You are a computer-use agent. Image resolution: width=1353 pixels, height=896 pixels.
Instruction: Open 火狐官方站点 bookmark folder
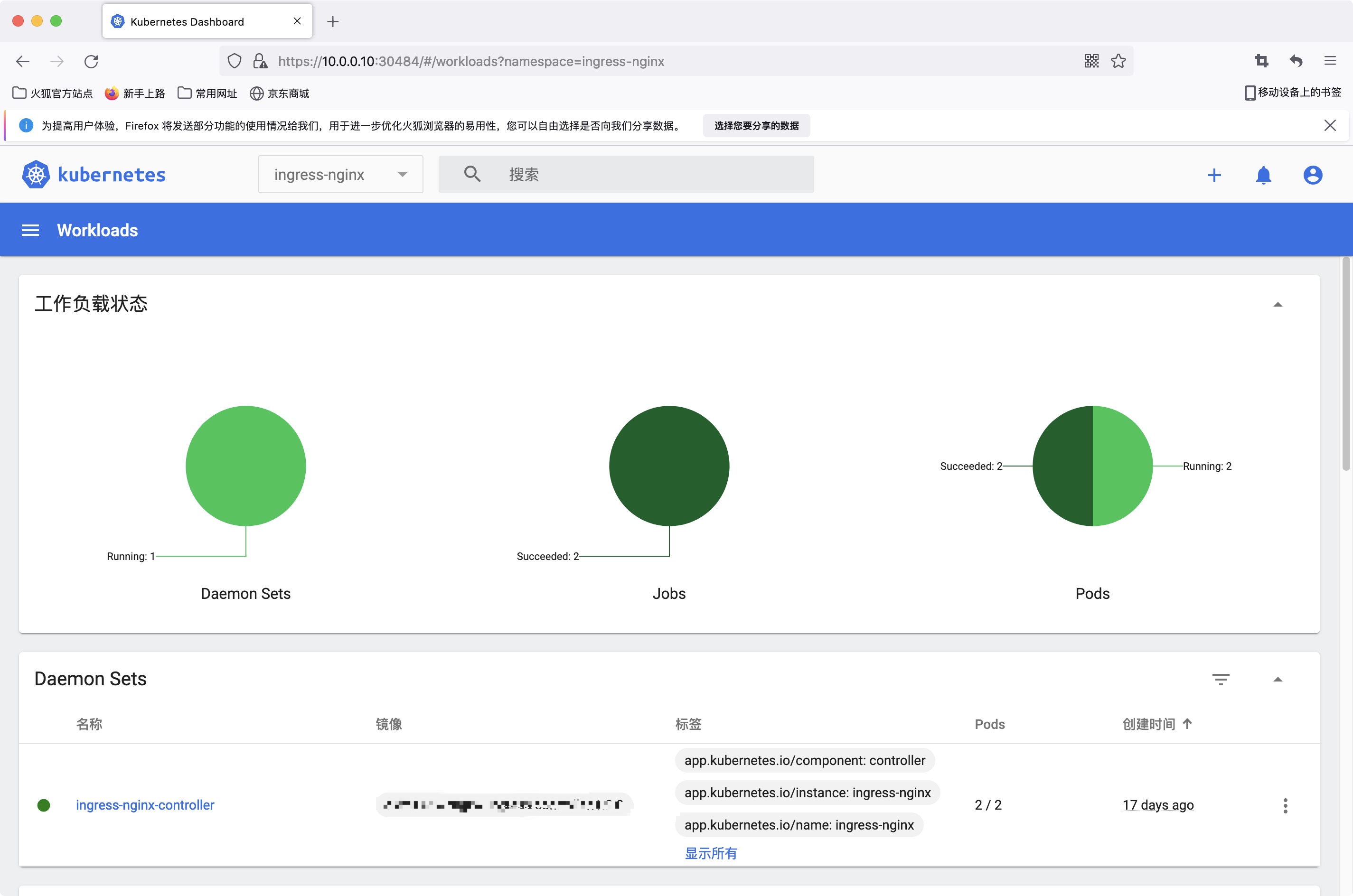click(53, 93)
